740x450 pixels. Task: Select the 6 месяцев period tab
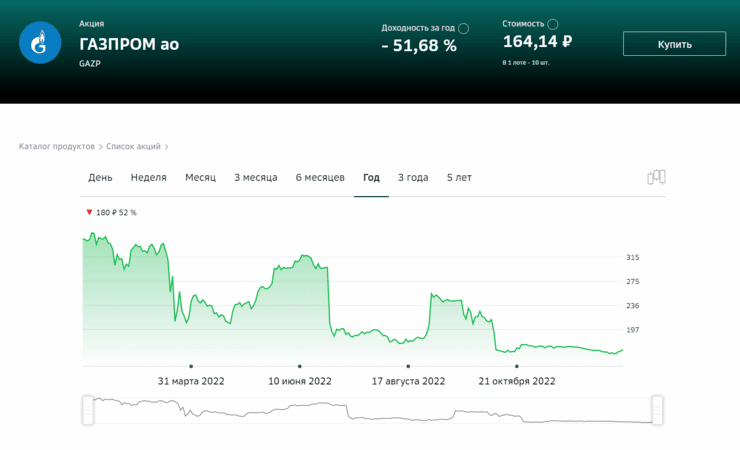[320, 177]
